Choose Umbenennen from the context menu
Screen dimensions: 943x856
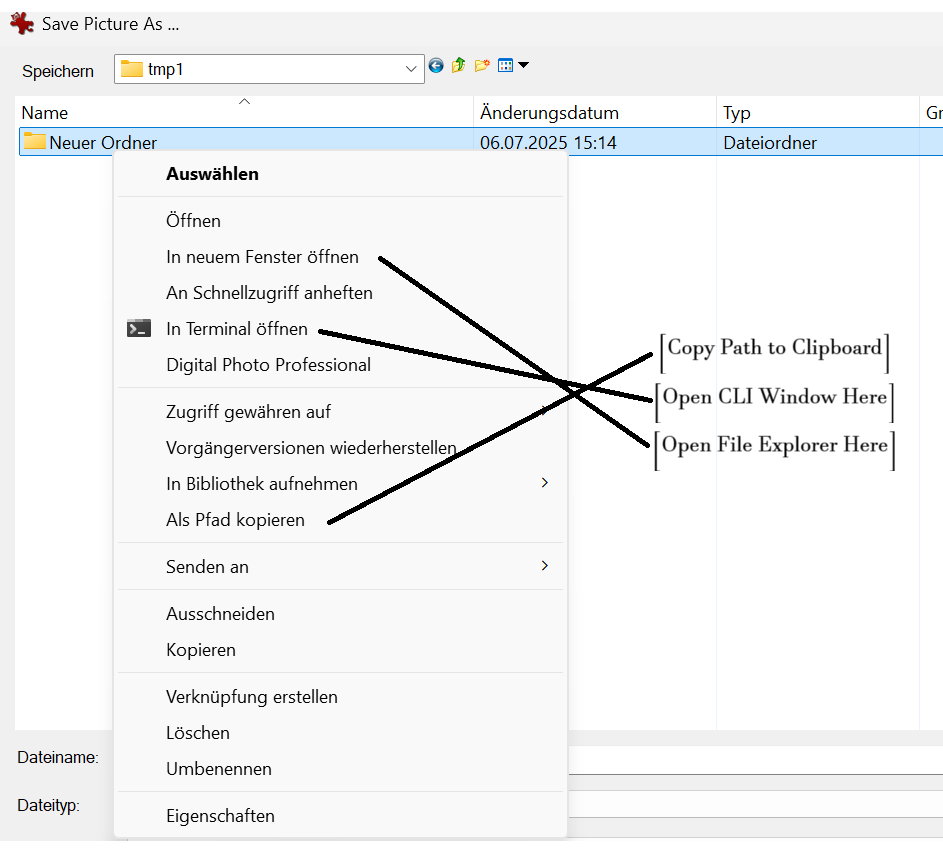click(218, 769)
